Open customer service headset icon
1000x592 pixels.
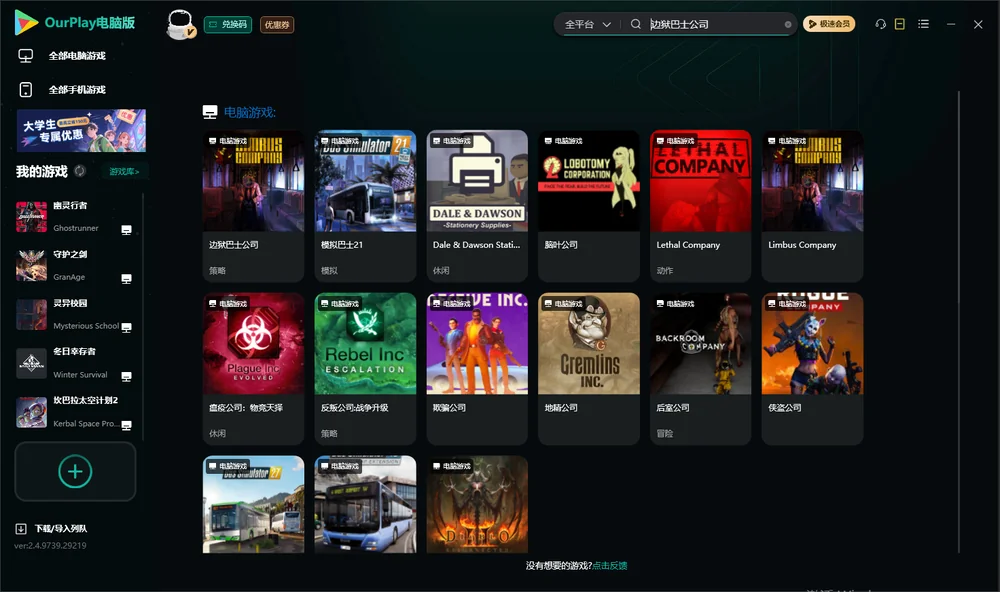tap(880, 24)
